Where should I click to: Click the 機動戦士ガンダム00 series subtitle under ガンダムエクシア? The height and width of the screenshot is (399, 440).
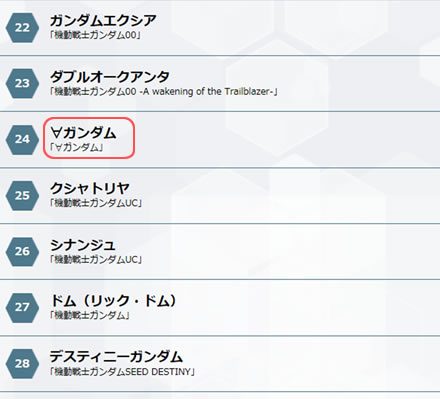coord(95,35)
